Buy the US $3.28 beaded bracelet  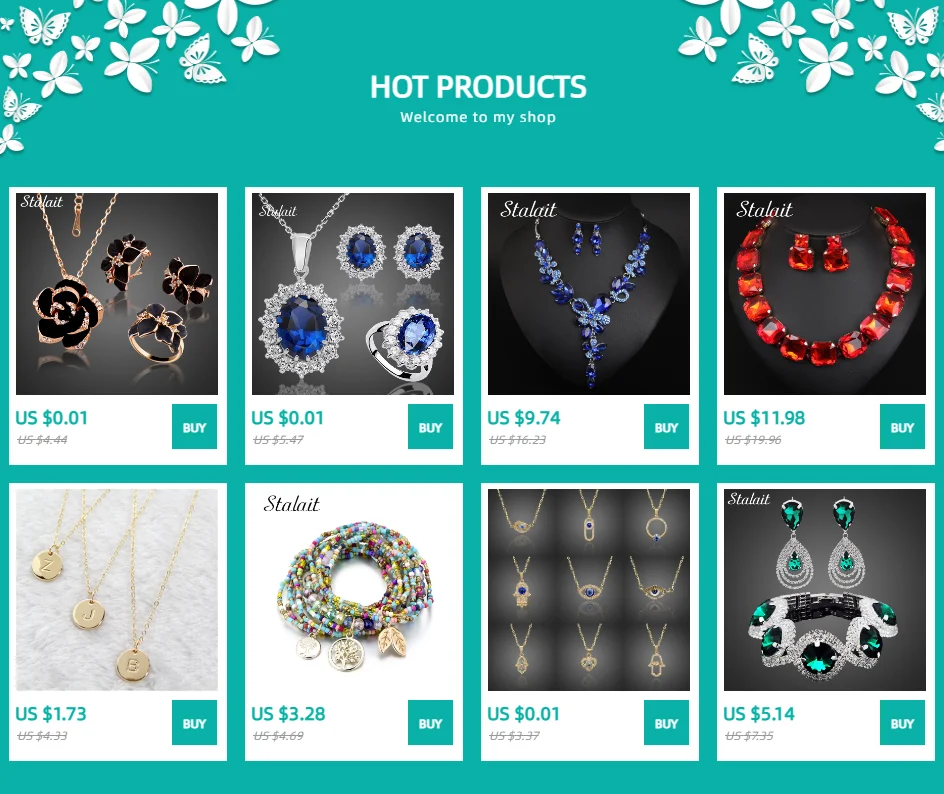point(430,723)
